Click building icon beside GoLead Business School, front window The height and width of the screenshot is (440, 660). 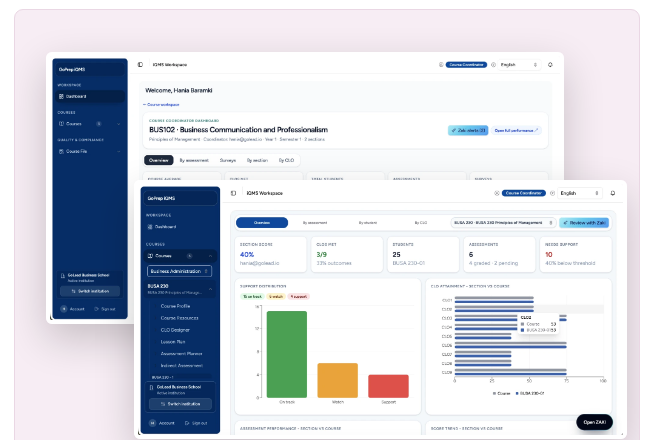click(x=151, y=387)
